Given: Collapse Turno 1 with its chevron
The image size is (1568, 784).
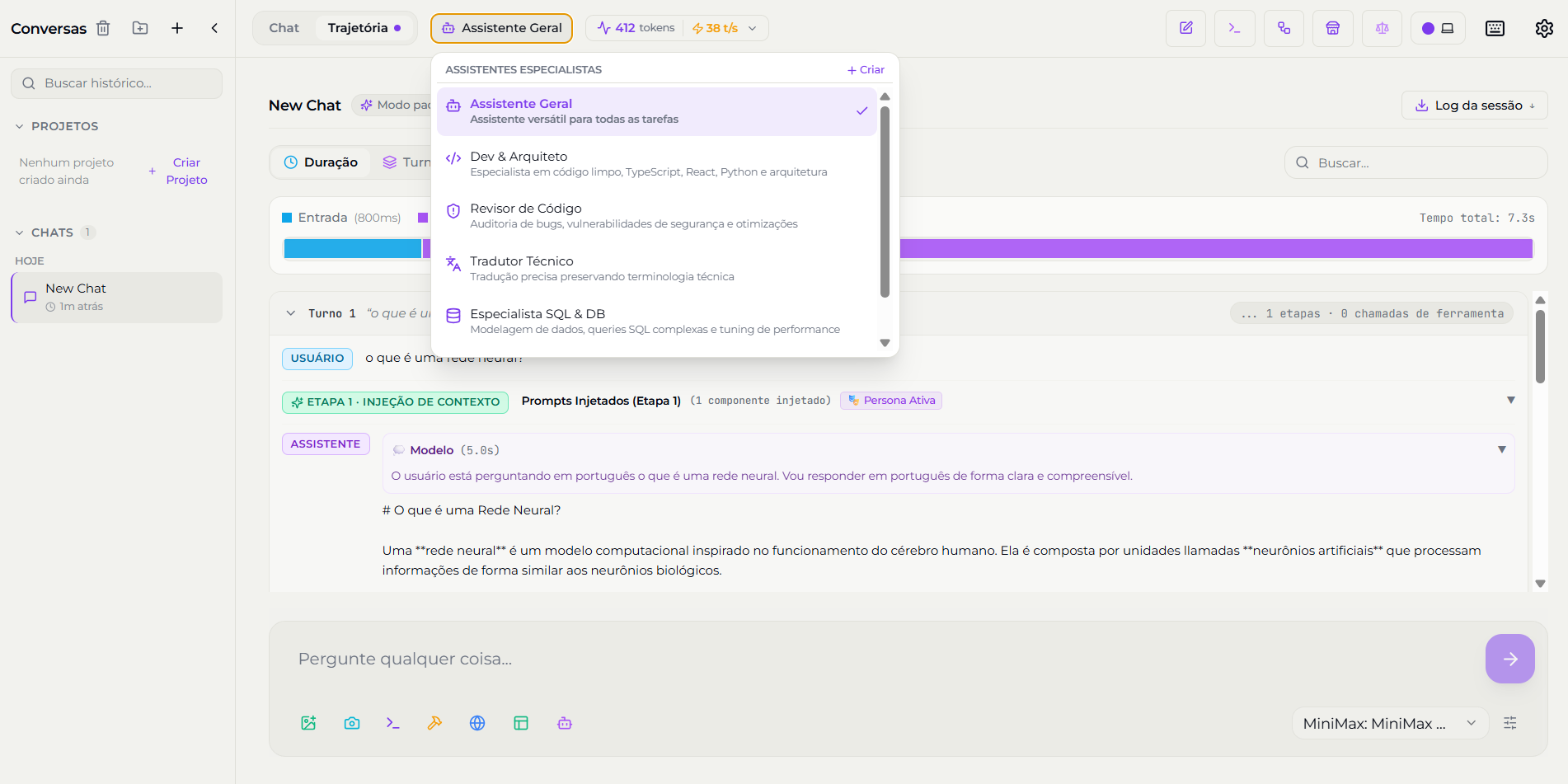Looking at the screenshot, I should [x=290, y=313].
